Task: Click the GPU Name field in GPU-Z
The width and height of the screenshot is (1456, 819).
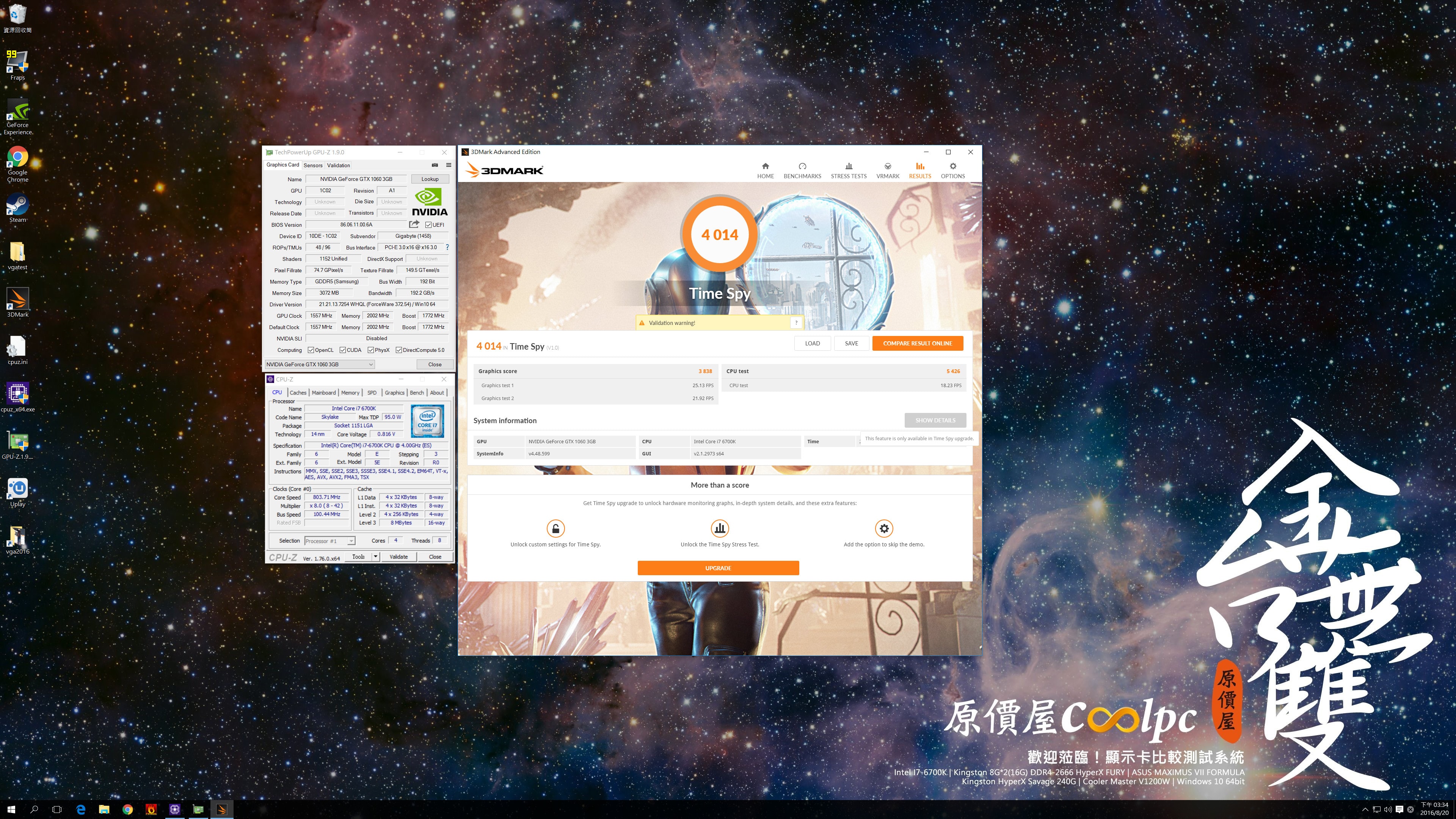Action: pos(356,179)
